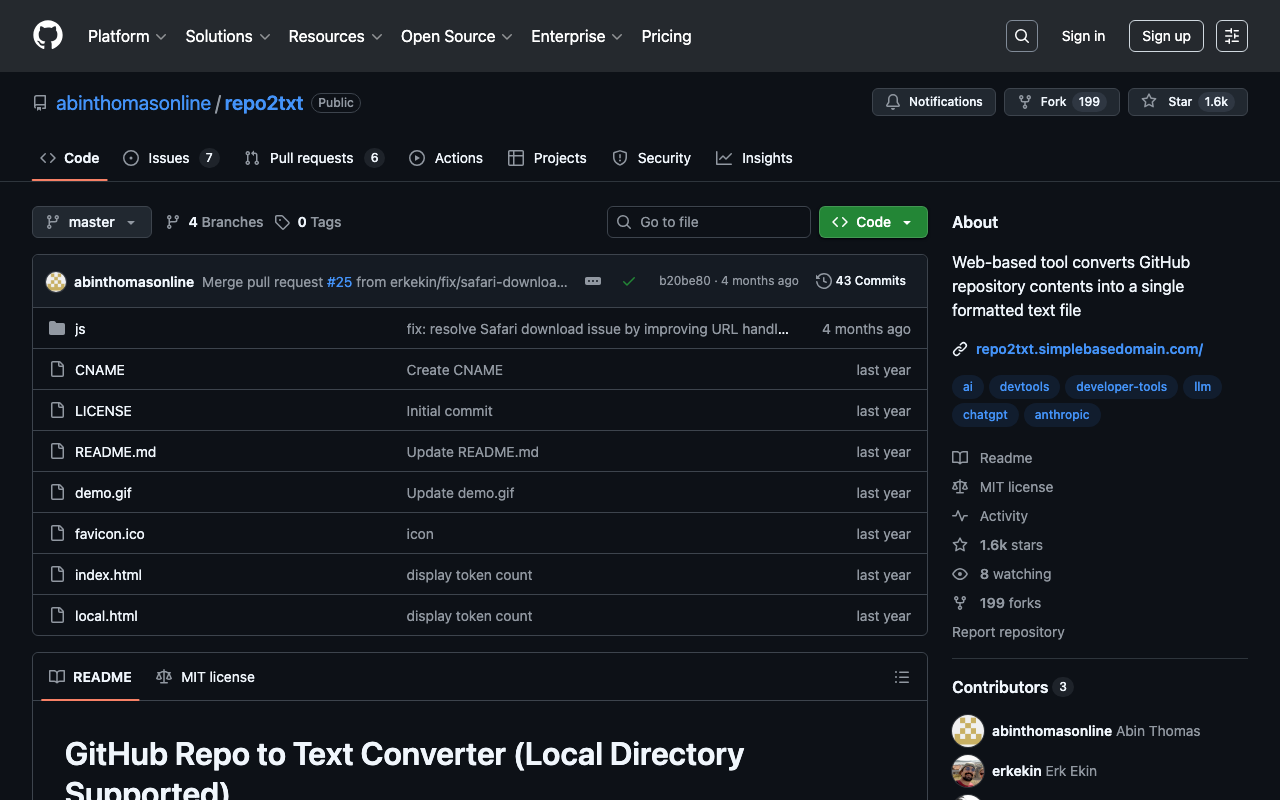The width and height of the screenshot is (1280, 800).
Task: Expand the Platform menu in header
Action: pos(127,36)
